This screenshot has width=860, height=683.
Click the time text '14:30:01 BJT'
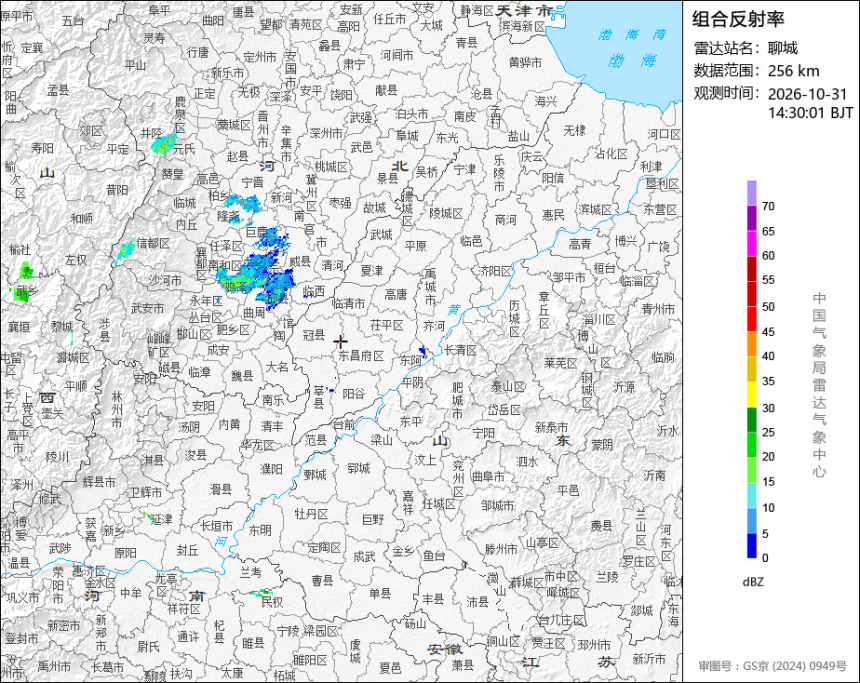tap(811, 112)
